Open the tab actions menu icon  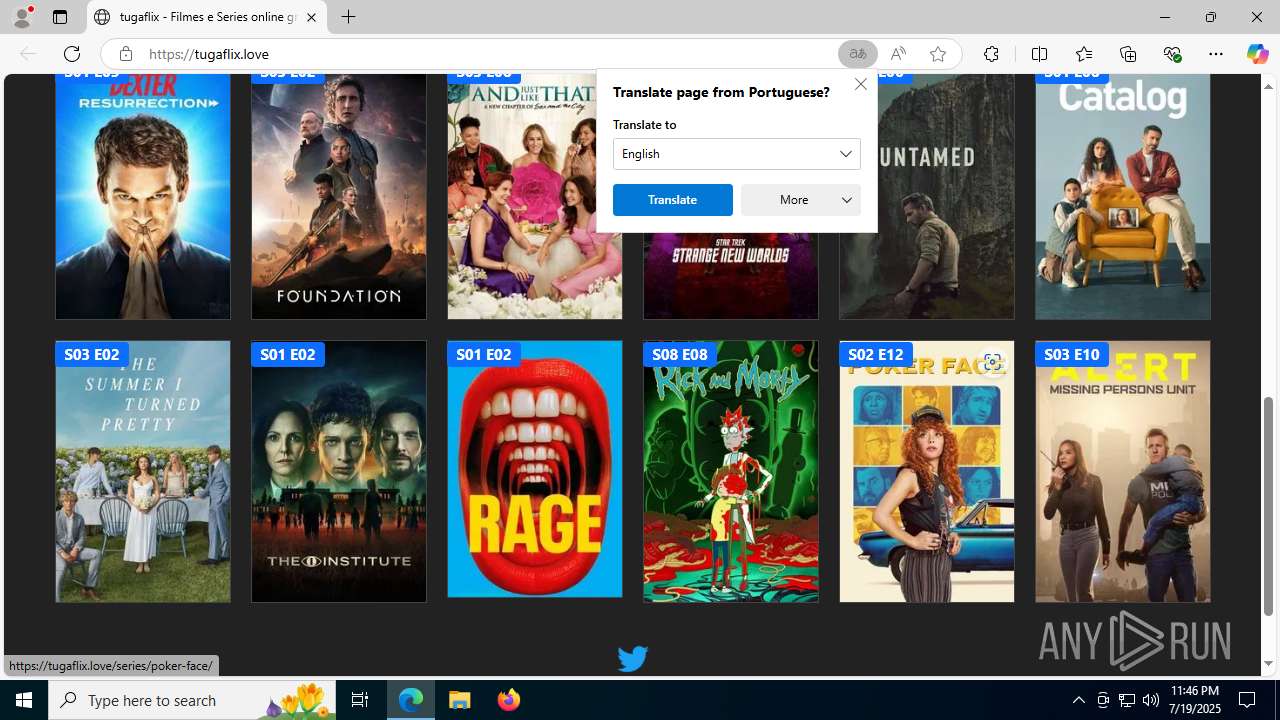[60, 17]
